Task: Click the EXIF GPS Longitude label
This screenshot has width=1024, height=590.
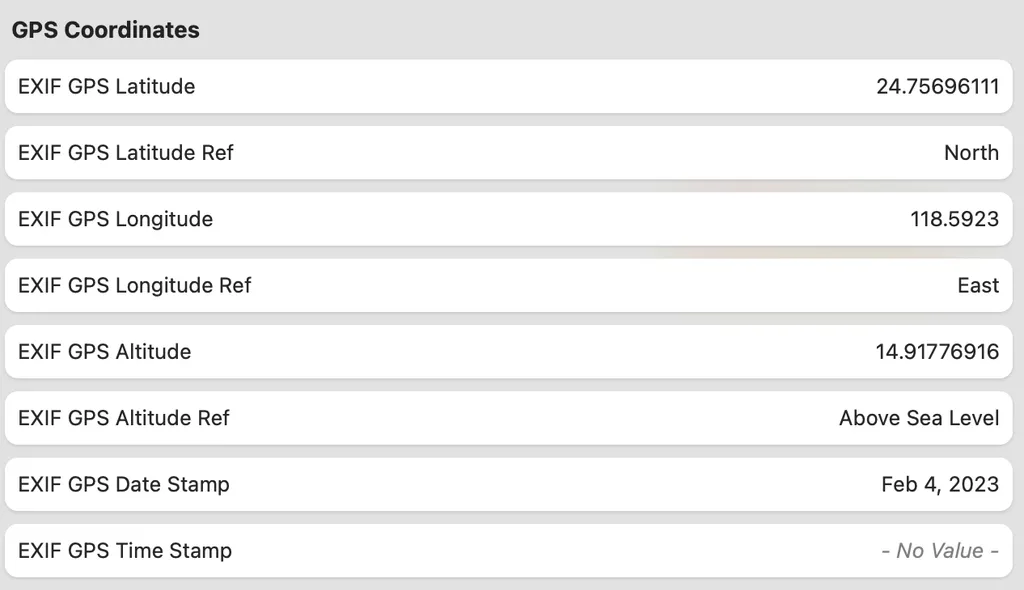Action: [x=115, y=219]
